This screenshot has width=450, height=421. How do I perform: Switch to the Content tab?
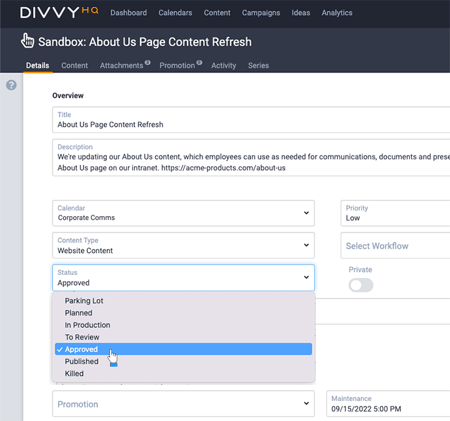[74, 65]
